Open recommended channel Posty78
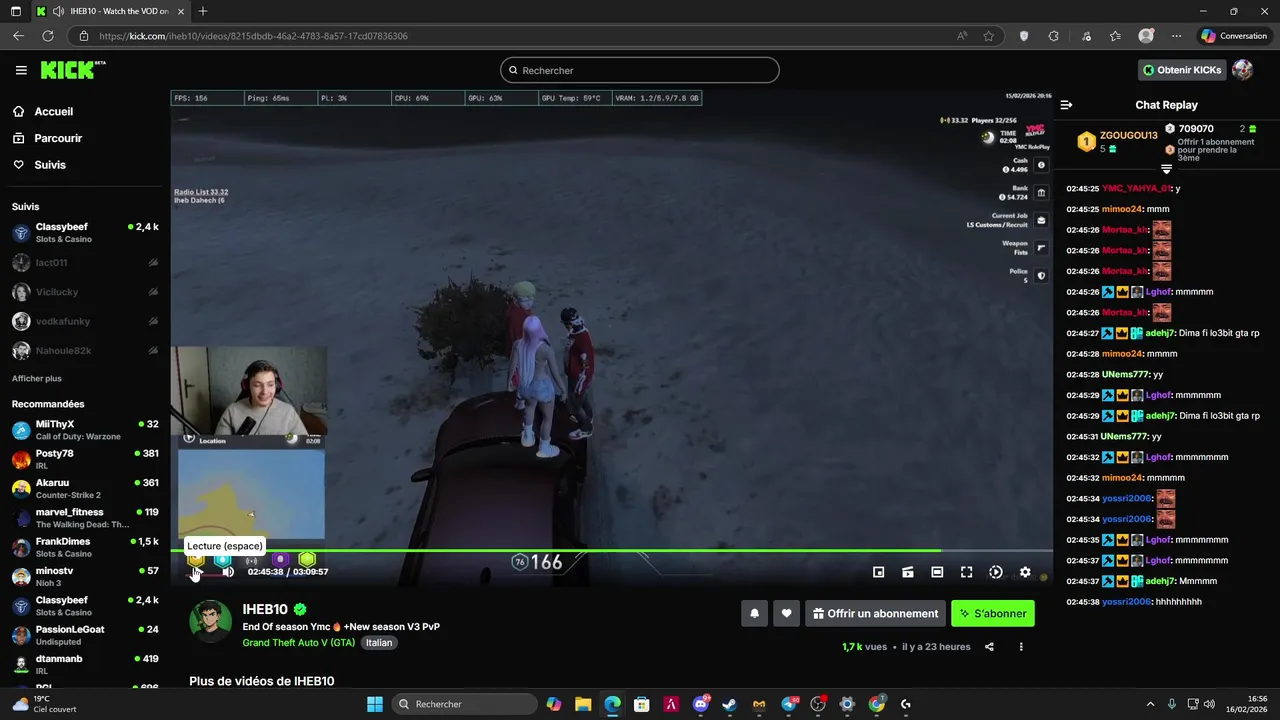The image size is (1280, 720). [x=85, y=460]
